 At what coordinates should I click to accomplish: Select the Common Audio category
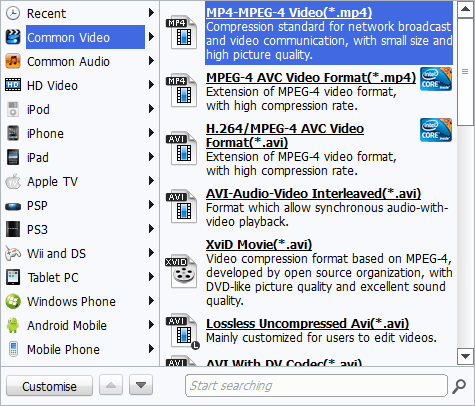coord(68,62)
